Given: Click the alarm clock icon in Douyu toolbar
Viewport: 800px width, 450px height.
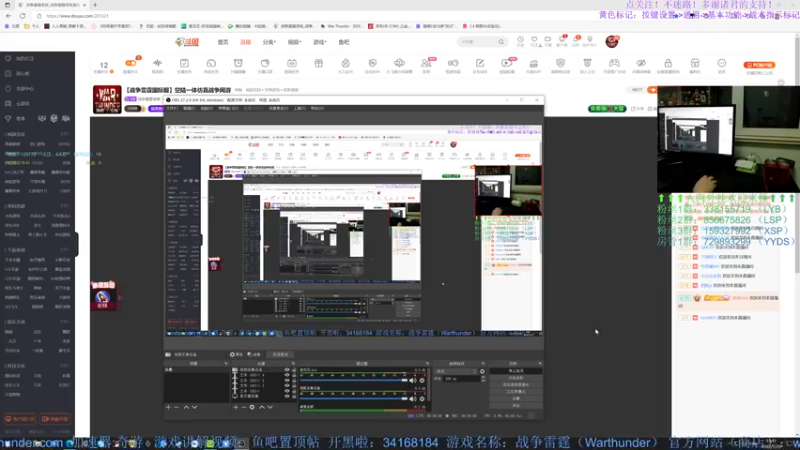Looking at the screenshot, I should pyautogui.click(x=238, y=63).
